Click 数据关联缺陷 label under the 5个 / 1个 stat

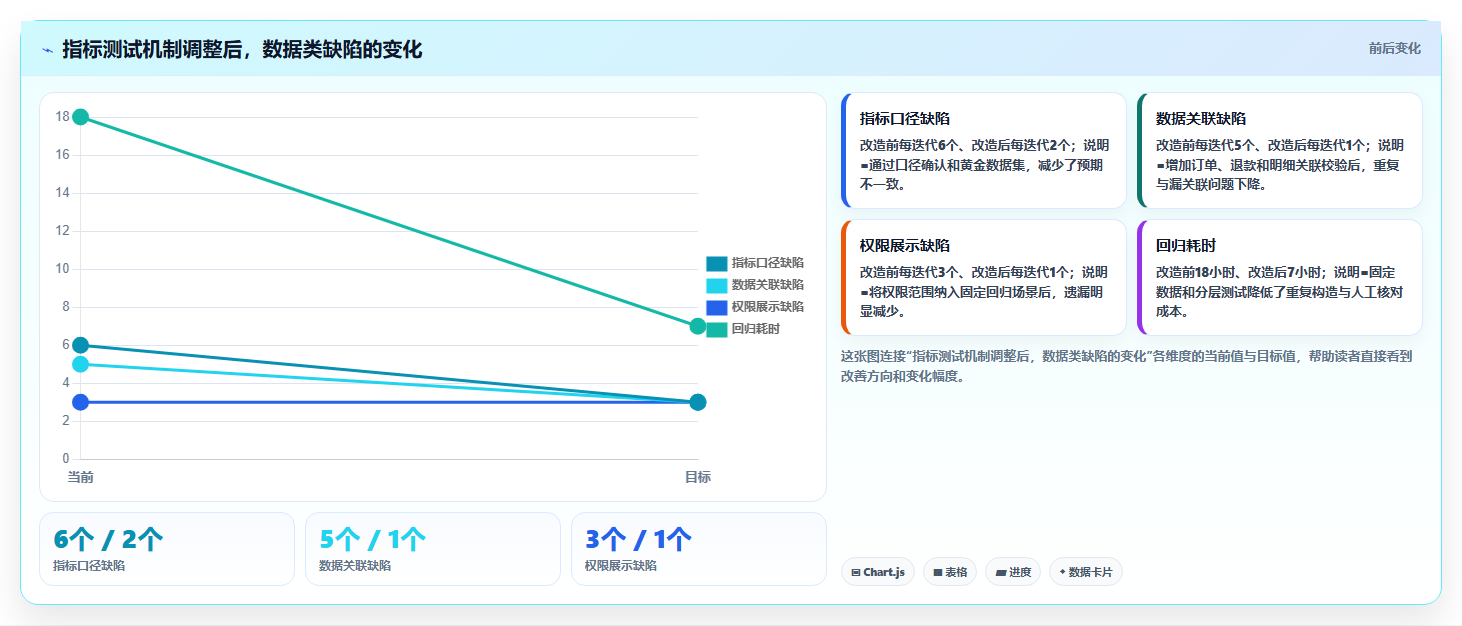pos(355,566)
